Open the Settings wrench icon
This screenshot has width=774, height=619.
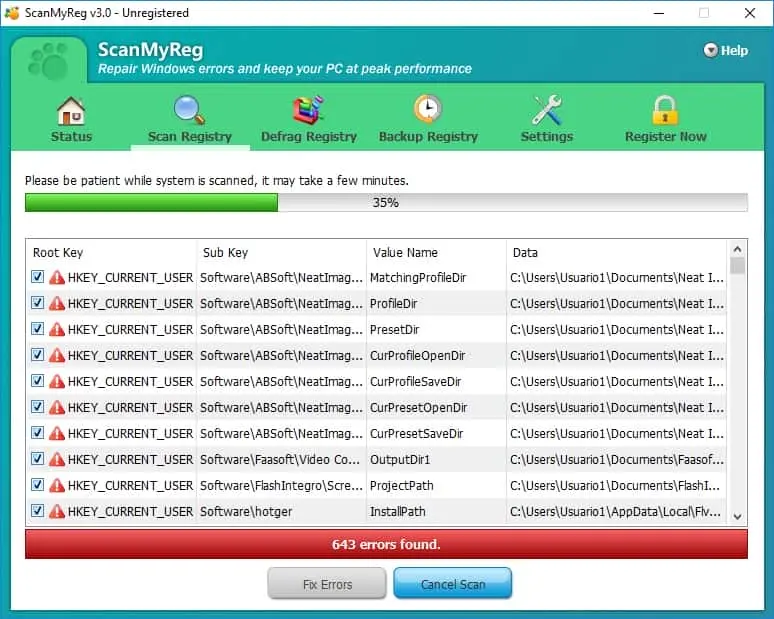point(546,110)
